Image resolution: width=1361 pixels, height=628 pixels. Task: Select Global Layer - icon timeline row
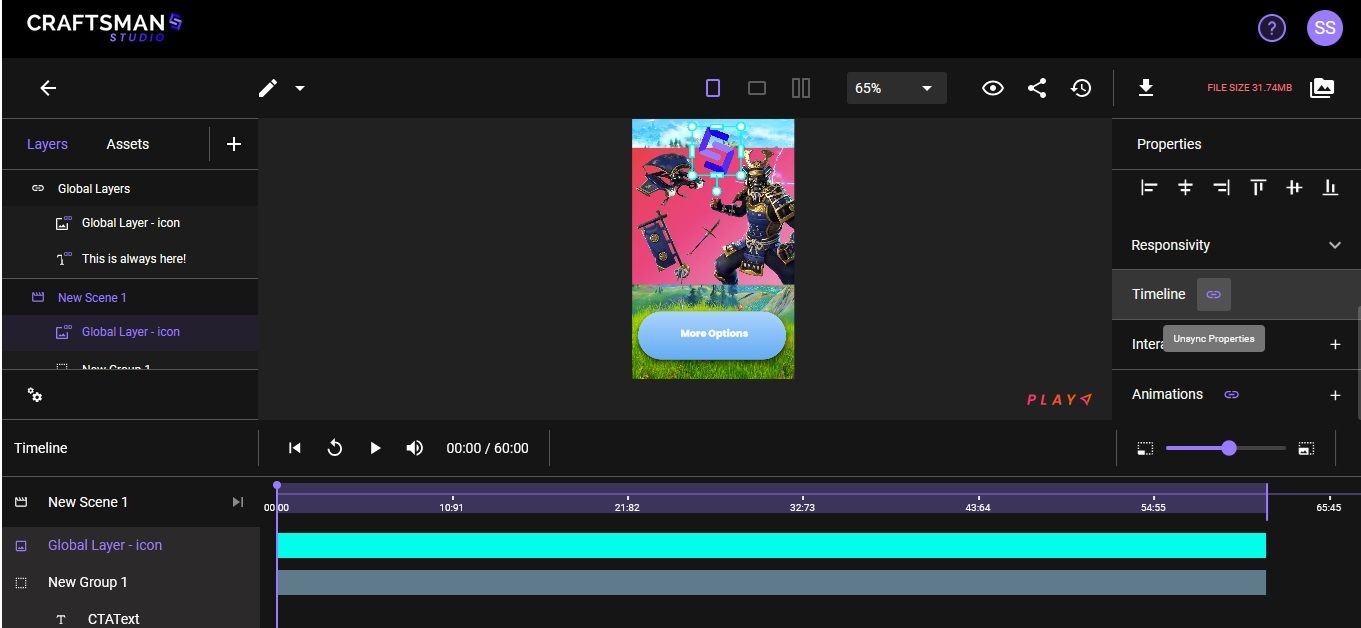coord(130,545)
